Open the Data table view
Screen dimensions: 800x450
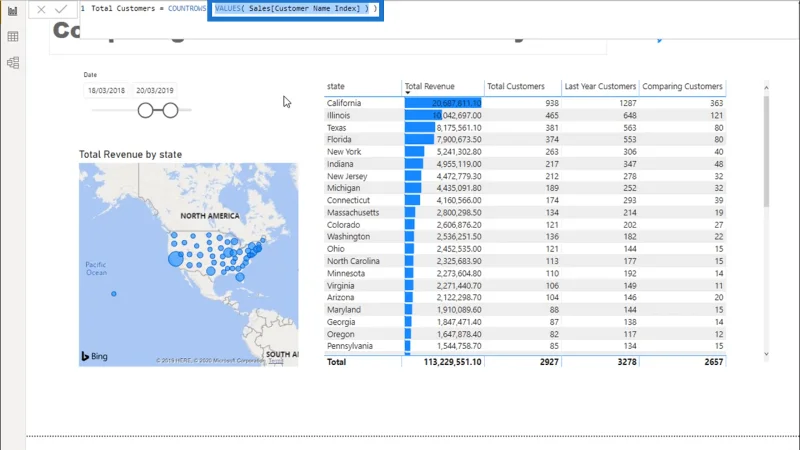13,37
